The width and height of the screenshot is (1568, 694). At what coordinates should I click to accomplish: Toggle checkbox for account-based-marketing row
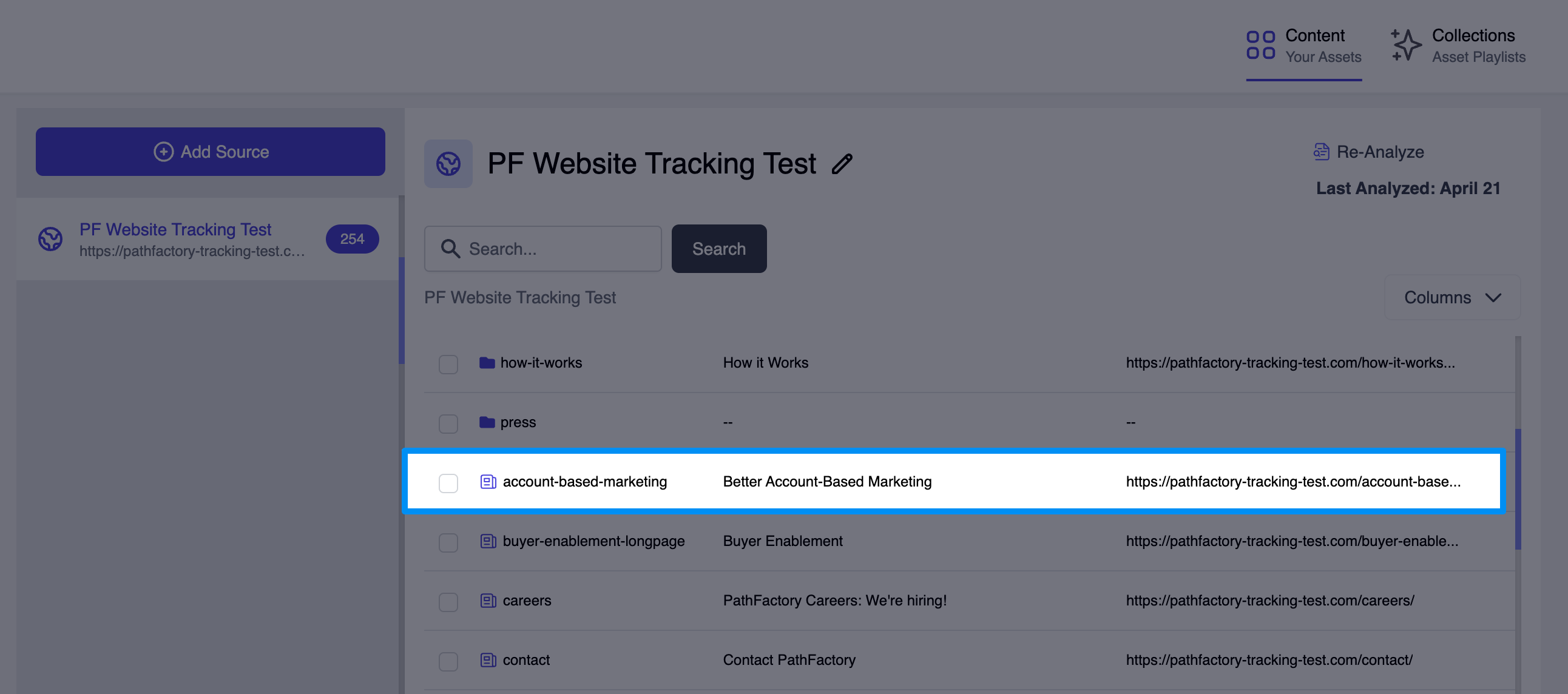click(448, 482)
